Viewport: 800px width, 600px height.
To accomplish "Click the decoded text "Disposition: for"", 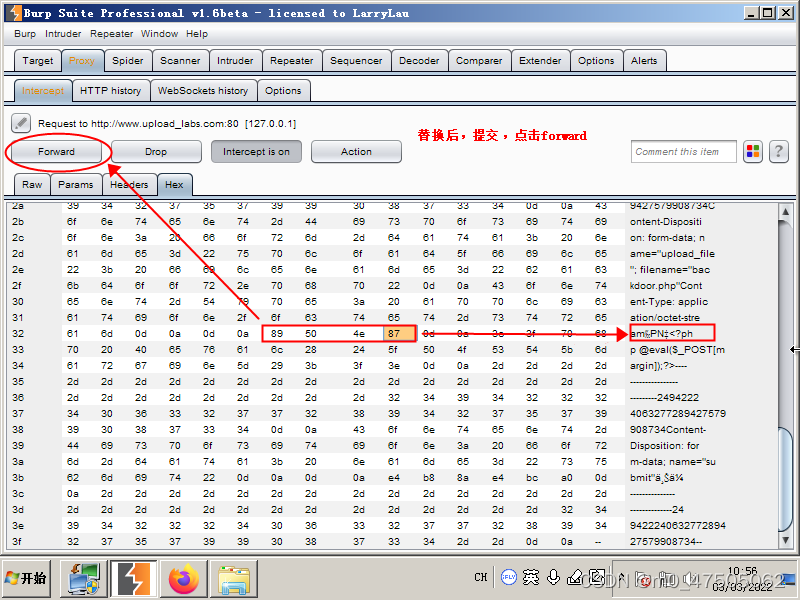I will click(664, 446).
